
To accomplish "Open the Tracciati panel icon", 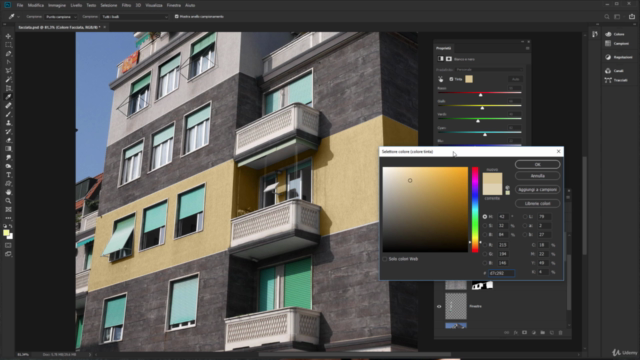I will coord(608,80).
